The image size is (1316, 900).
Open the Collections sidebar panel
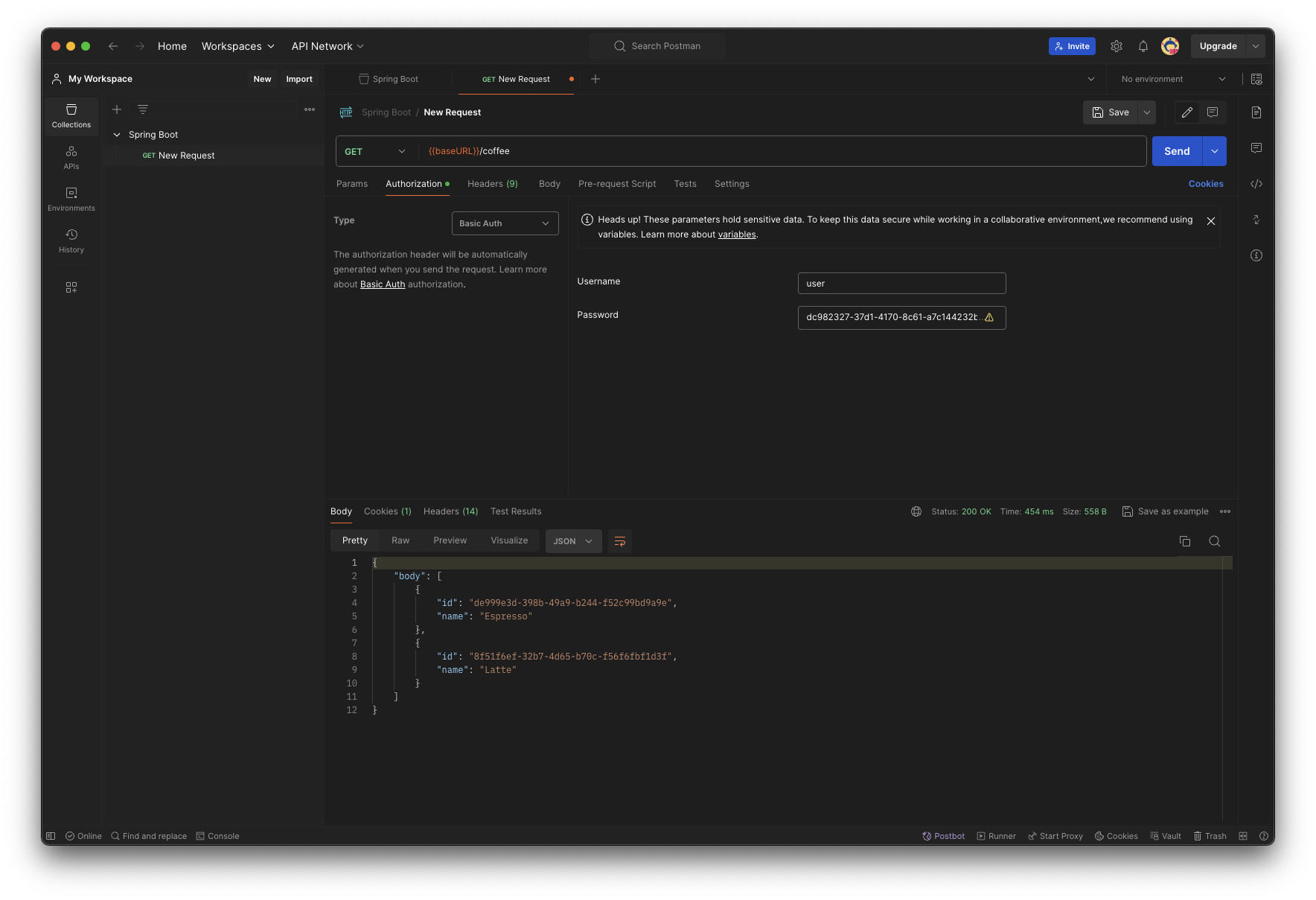tap(71, 116)
